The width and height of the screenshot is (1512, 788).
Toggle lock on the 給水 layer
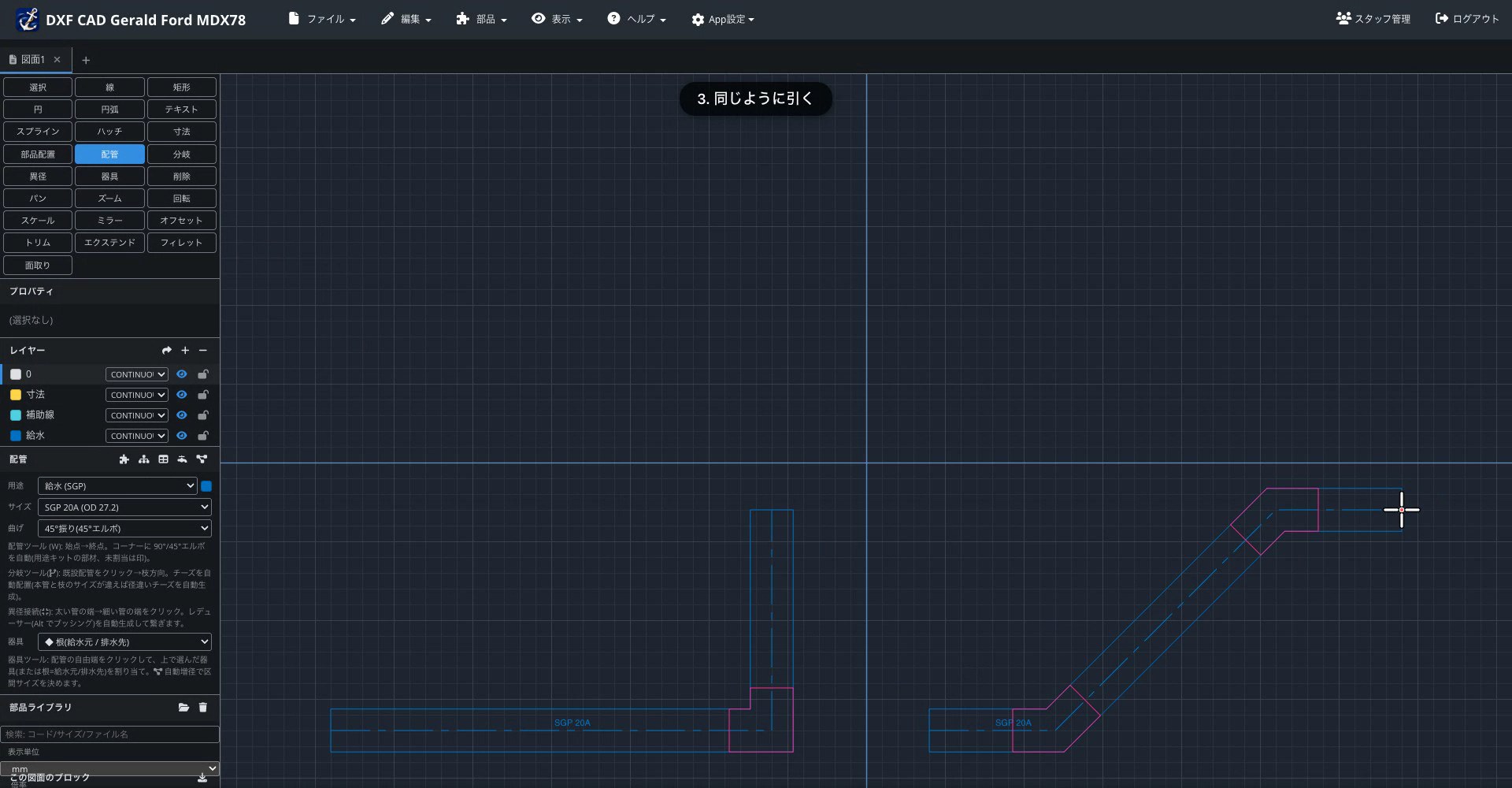(203, 436)
